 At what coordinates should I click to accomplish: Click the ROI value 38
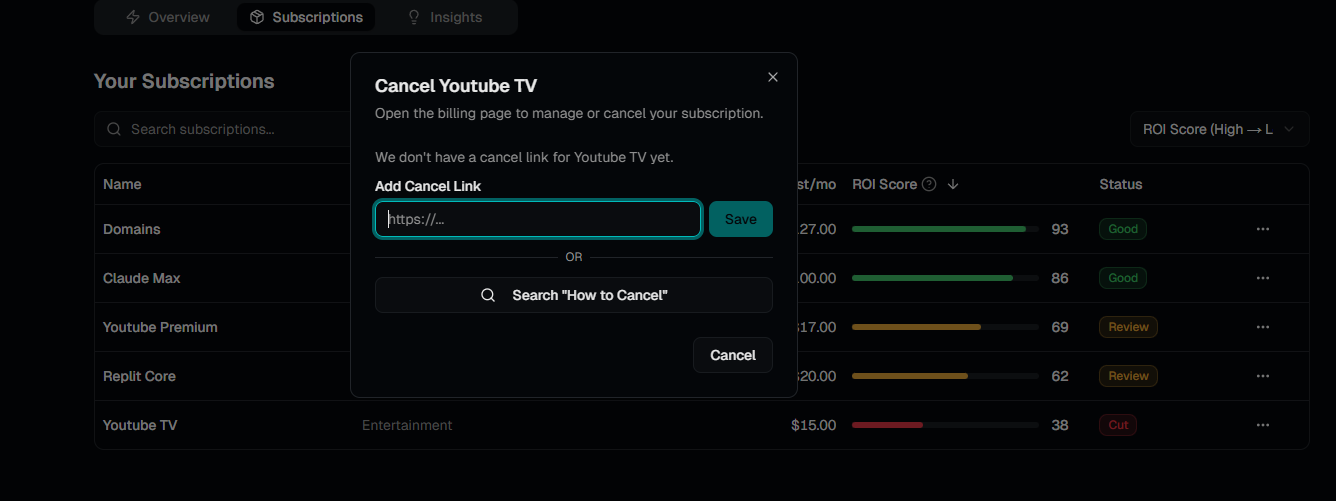pyautogui.click(x=1060, y=425)
